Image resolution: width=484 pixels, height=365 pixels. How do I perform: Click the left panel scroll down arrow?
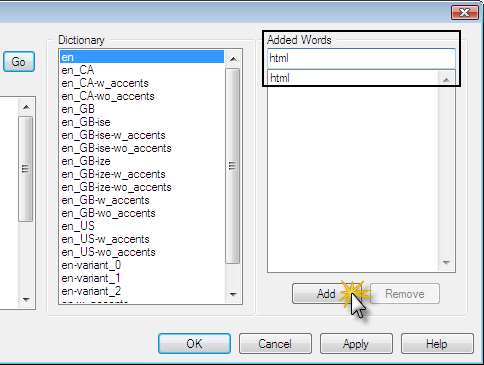(26, 299)
